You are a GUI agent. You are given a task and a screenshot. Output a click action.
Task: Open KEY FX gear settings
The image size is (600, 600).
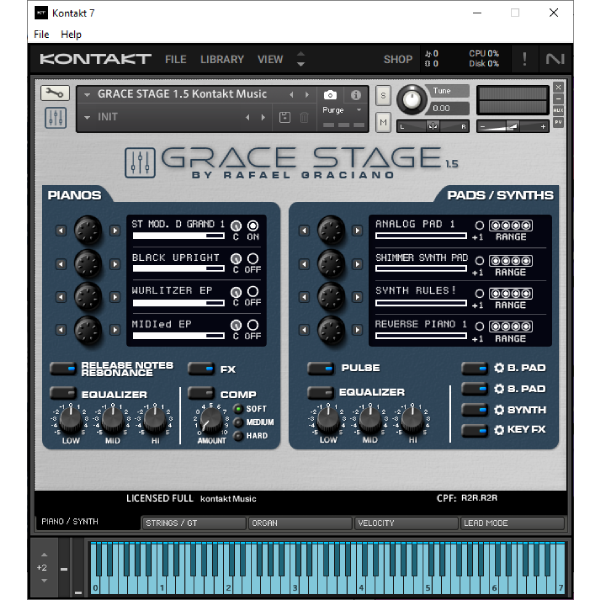[x=499, y=430]
